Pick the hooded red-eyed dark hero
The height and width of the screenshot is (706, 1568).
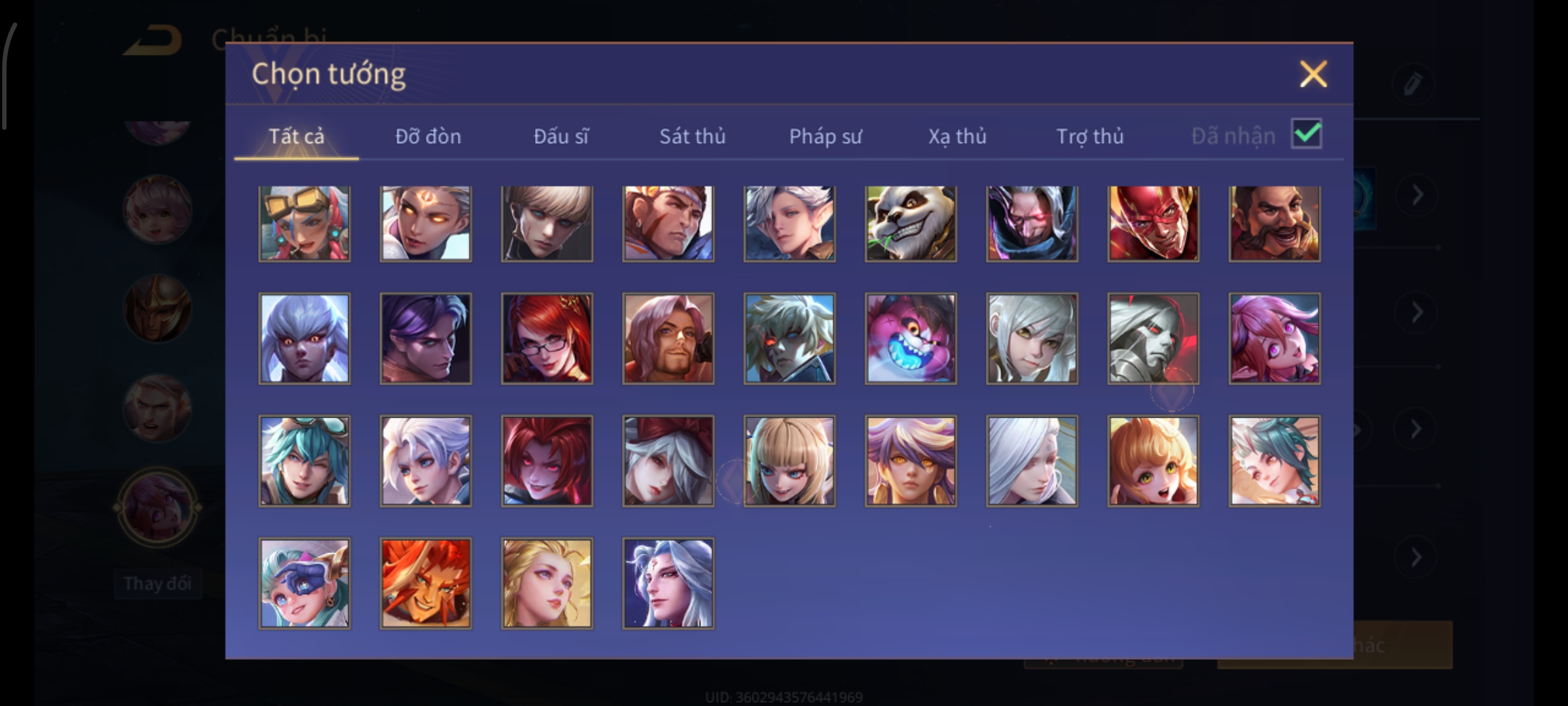(1032, 224)
